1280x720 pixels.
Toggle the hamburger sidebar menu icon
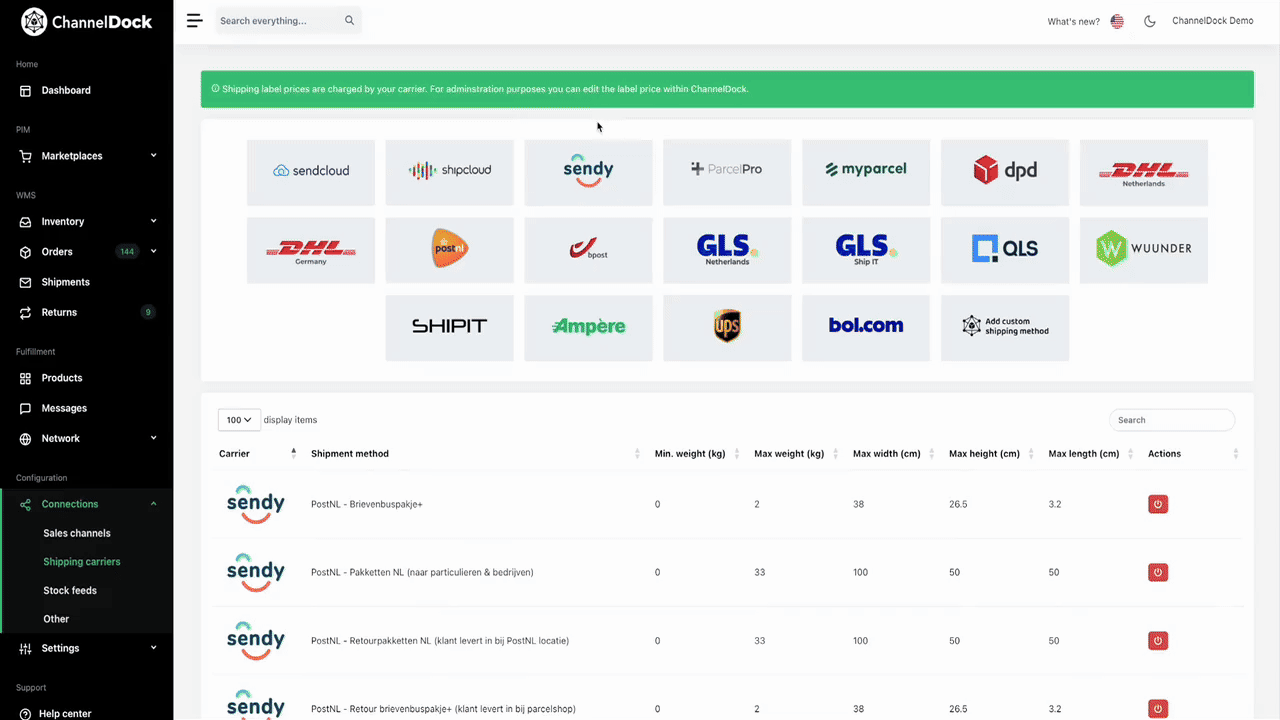[194, 20]
